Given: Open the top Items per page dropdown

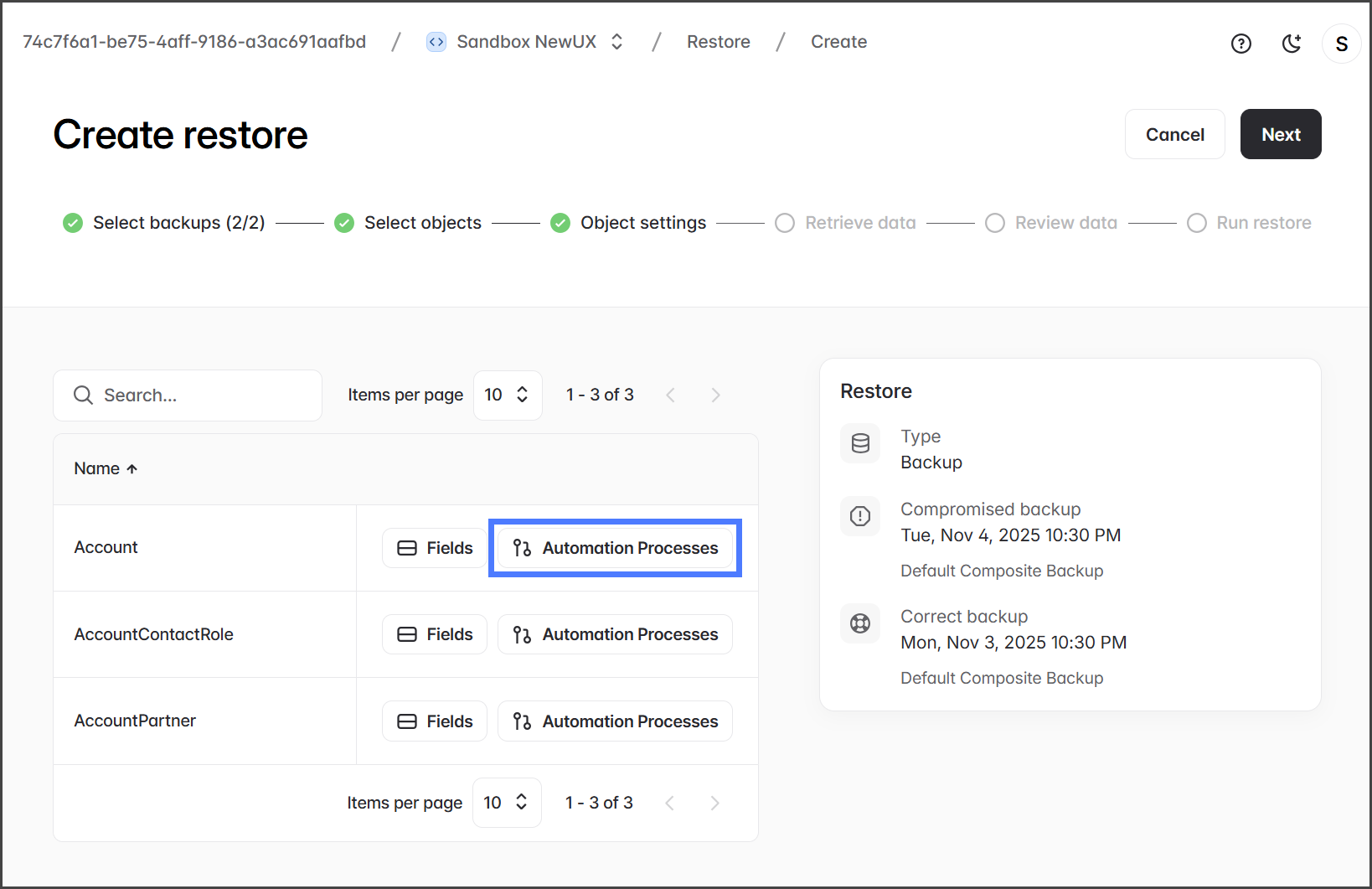Looking at the screenshot, I should [x=507, y=395].
